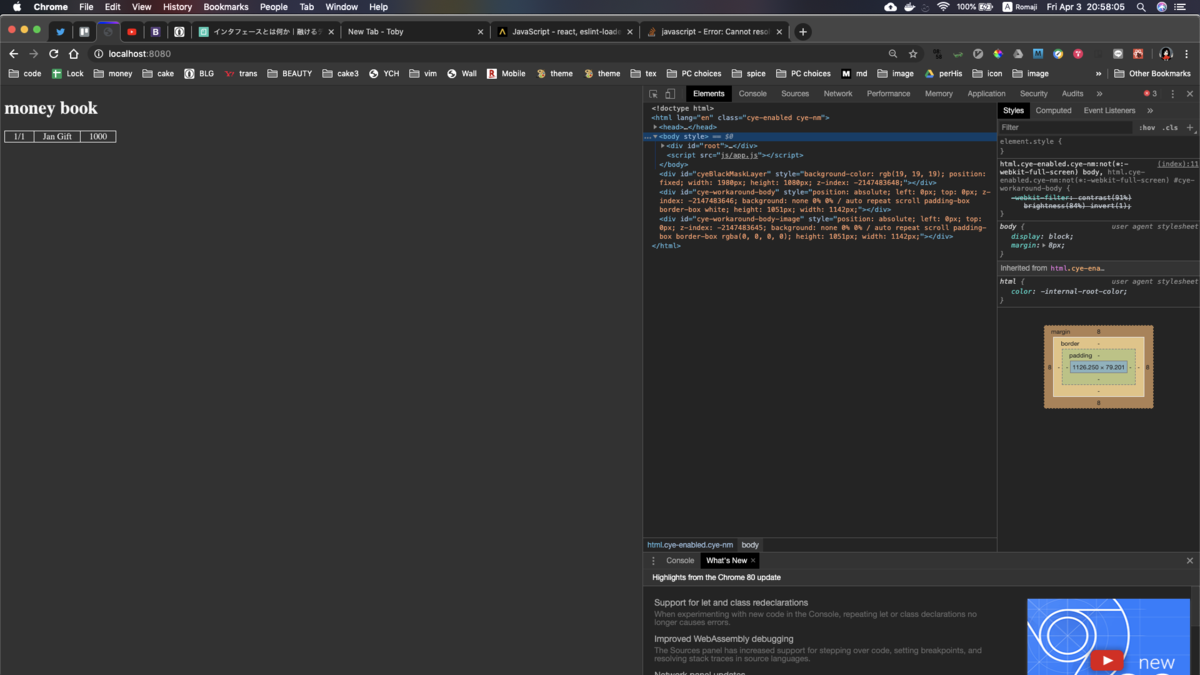
Task: Bookmark this page with the star icon
Action: point(913,54)
